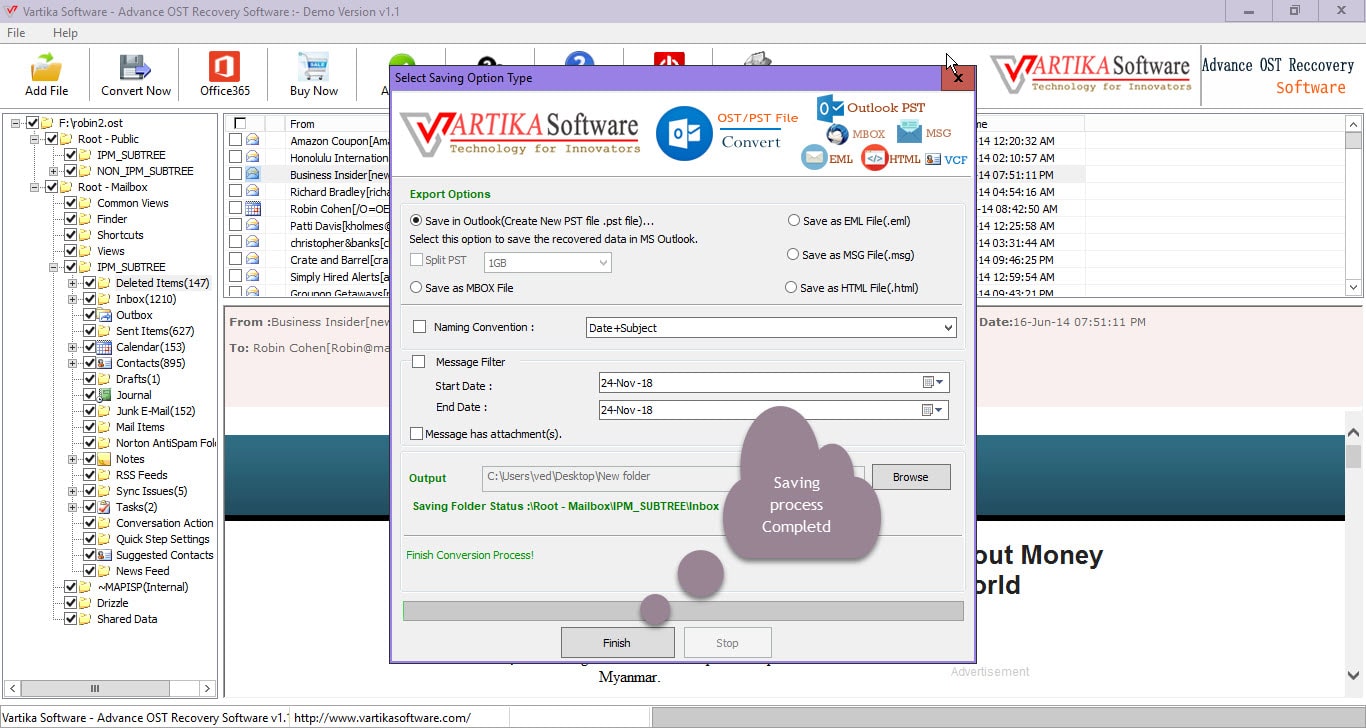Select the Richard Bradley email row

[x=339, y=192]
